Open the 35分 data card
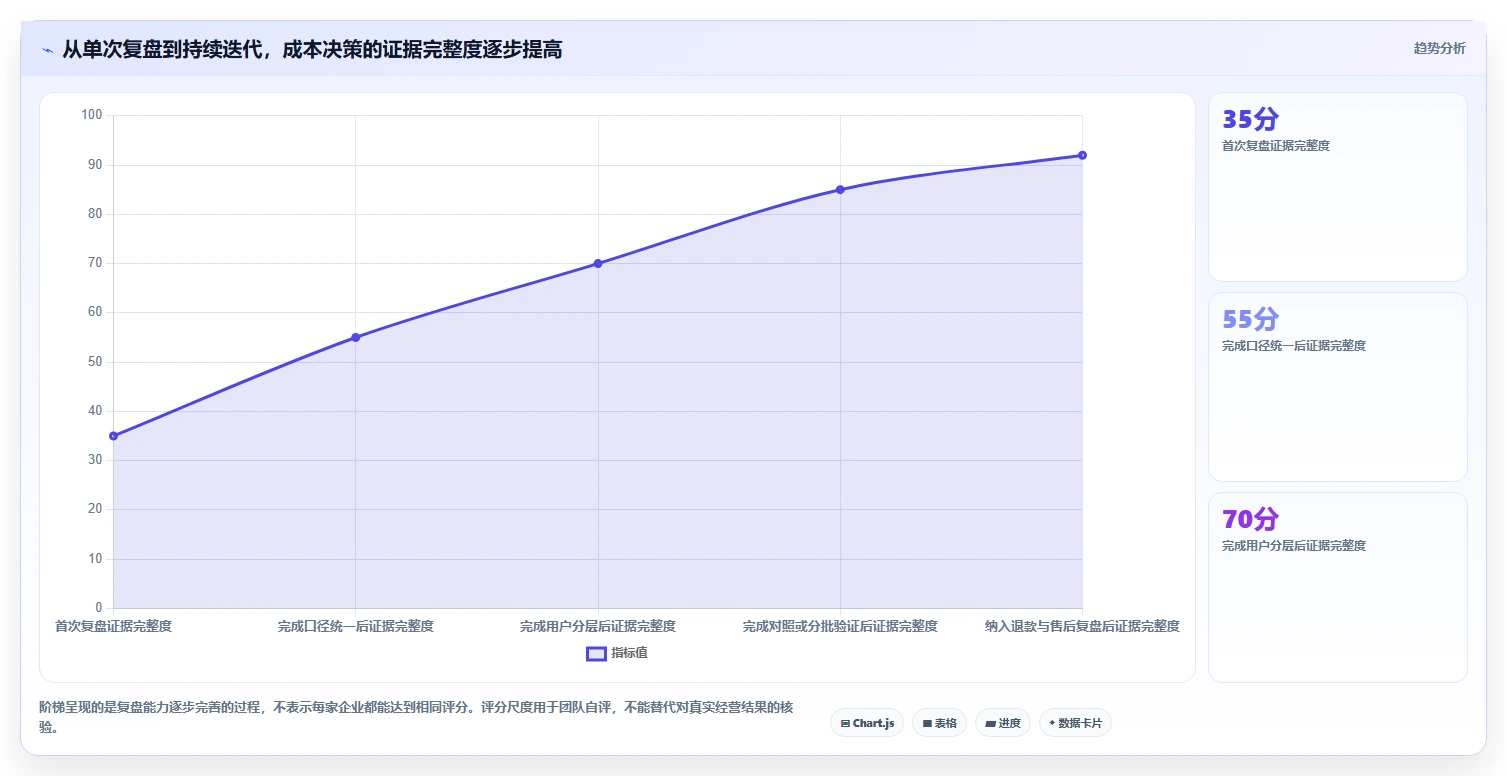Image resolution: width=1507 pixels, height=776 pixels. (x=1338, y=187)
